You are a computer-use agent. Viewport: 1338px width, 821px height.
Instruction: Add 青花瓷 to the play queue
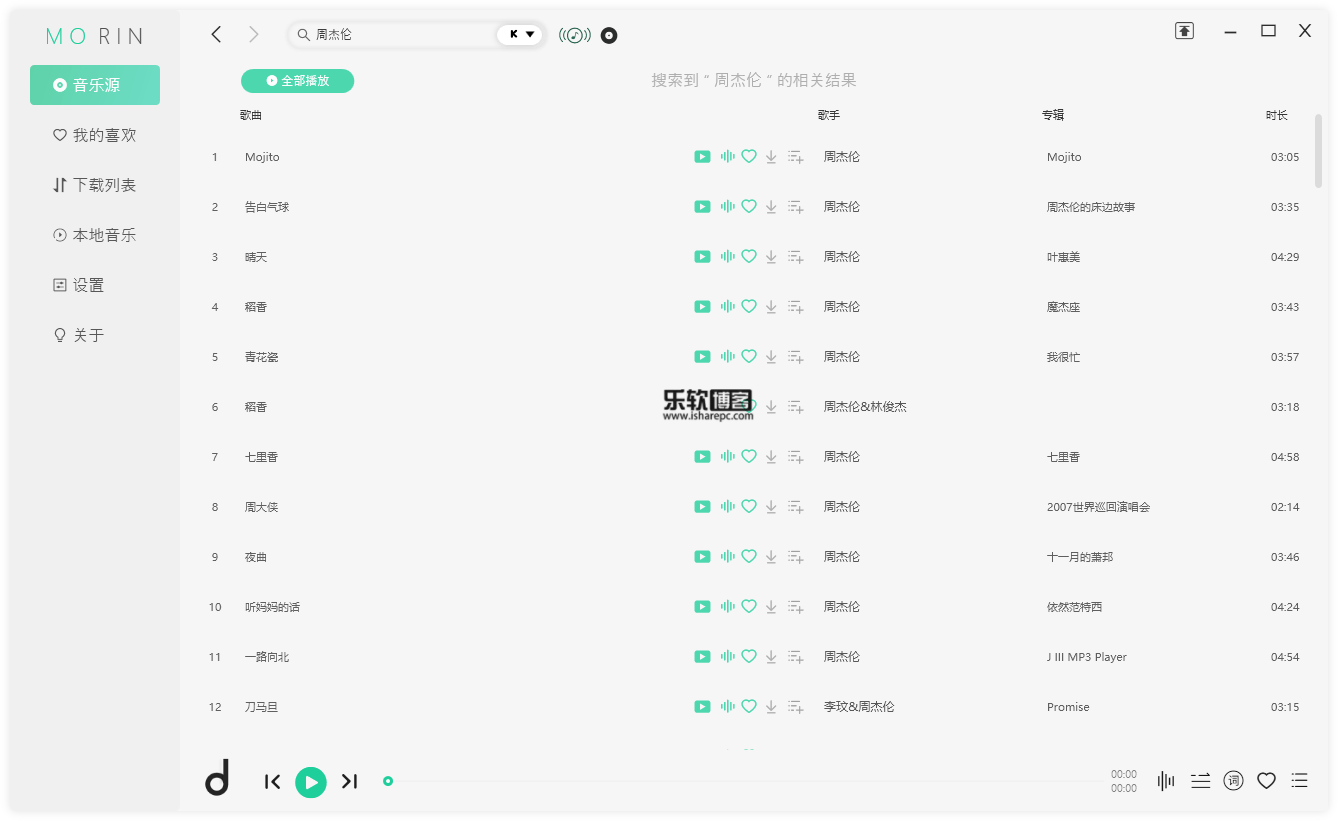(796, 357)
